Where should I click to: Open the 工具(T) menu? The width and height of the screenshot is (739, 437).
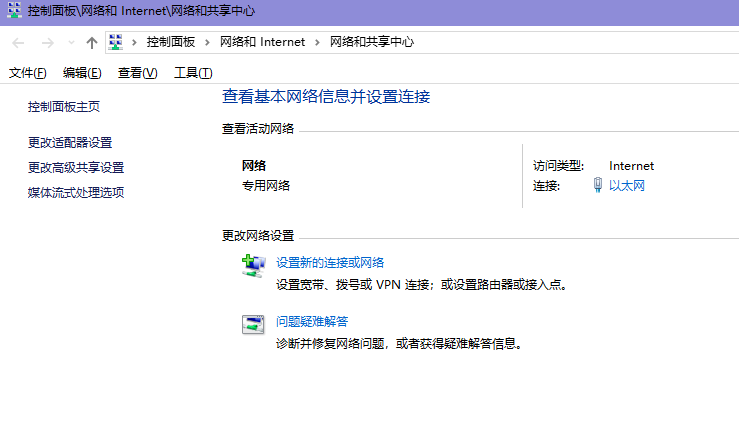[x=193, y=73]
